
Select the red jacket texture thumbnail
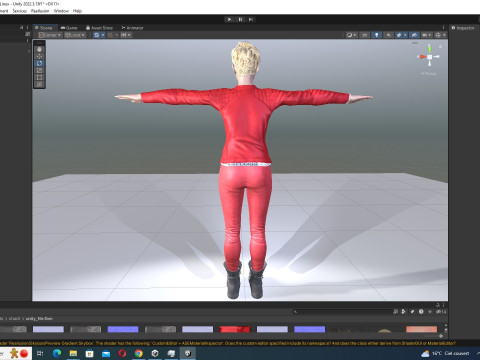click(235, 329)
